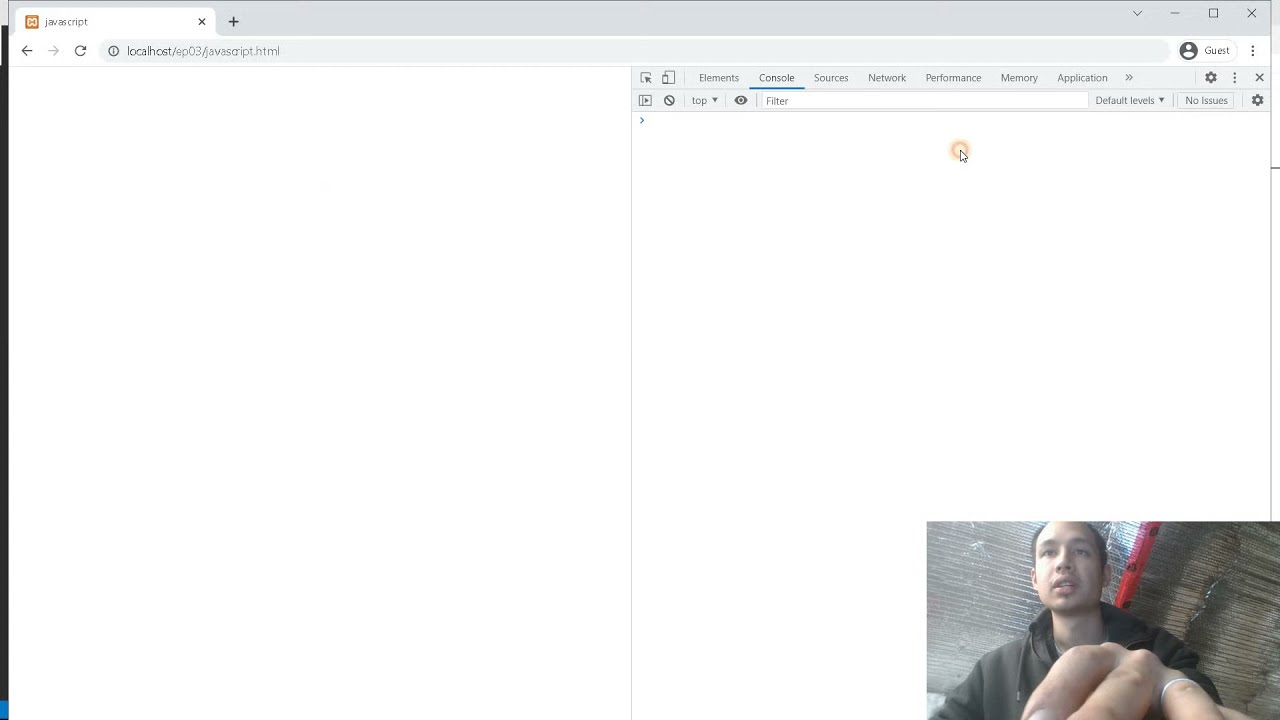Viewport: 1280px width, 720px height.
Task: Close the javascript browser tab
Action: (202, 22)
